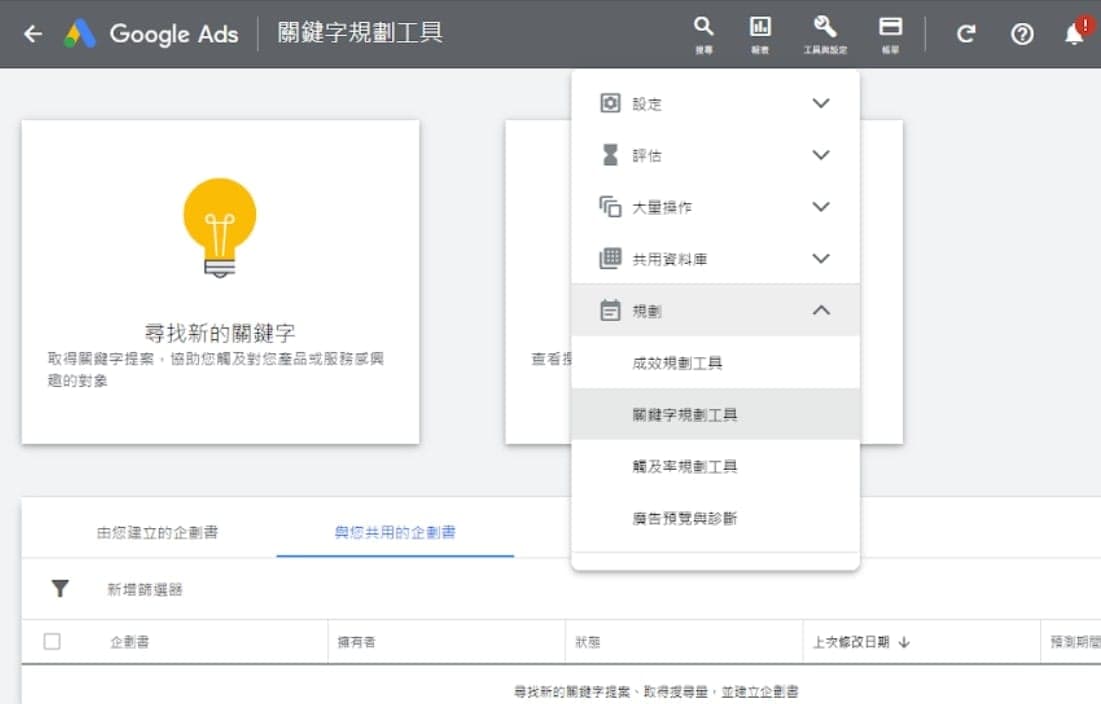This screenshot has height=704, width=1101.
Task: Select 觸及率規劃工具 menu entry
Action: (x=716, y=466)
